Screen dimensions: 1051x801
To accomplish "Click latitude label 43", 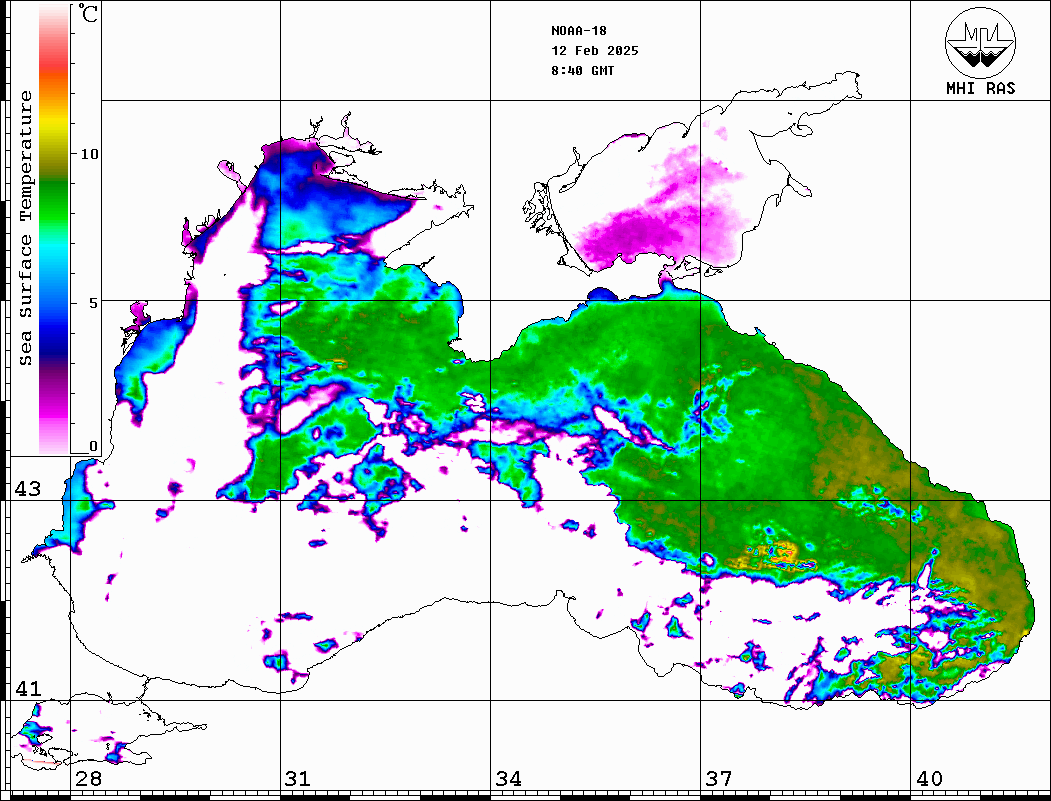I will (x=28, y=489).
